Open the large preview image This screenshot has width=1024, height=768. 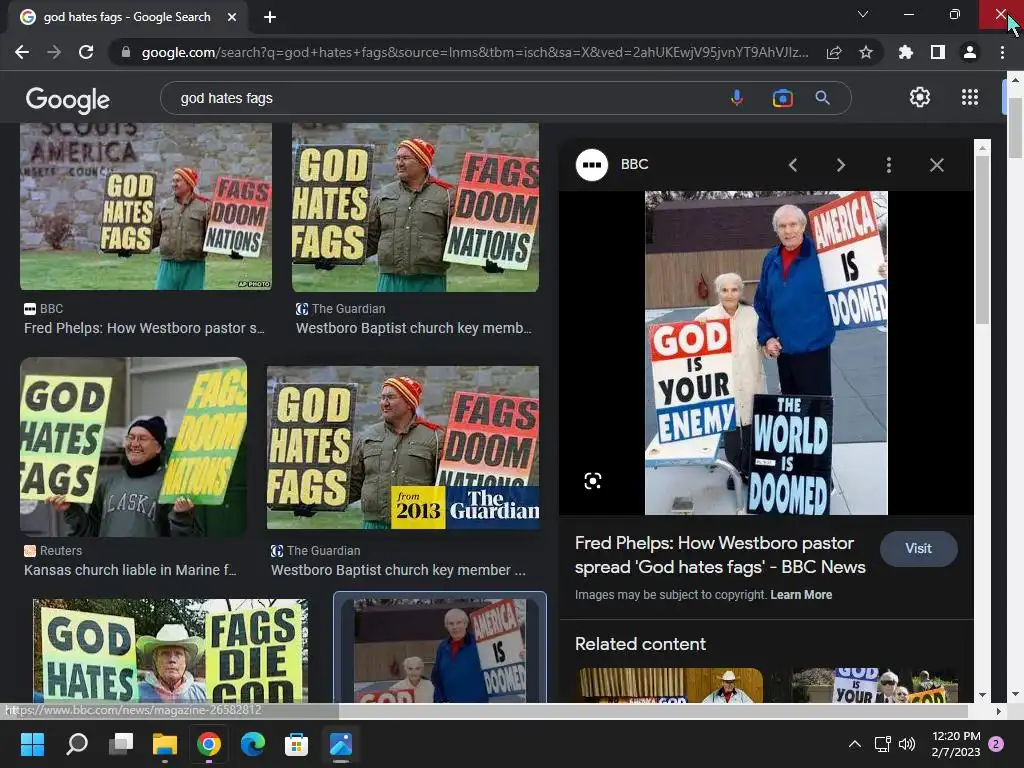point(766,353)
